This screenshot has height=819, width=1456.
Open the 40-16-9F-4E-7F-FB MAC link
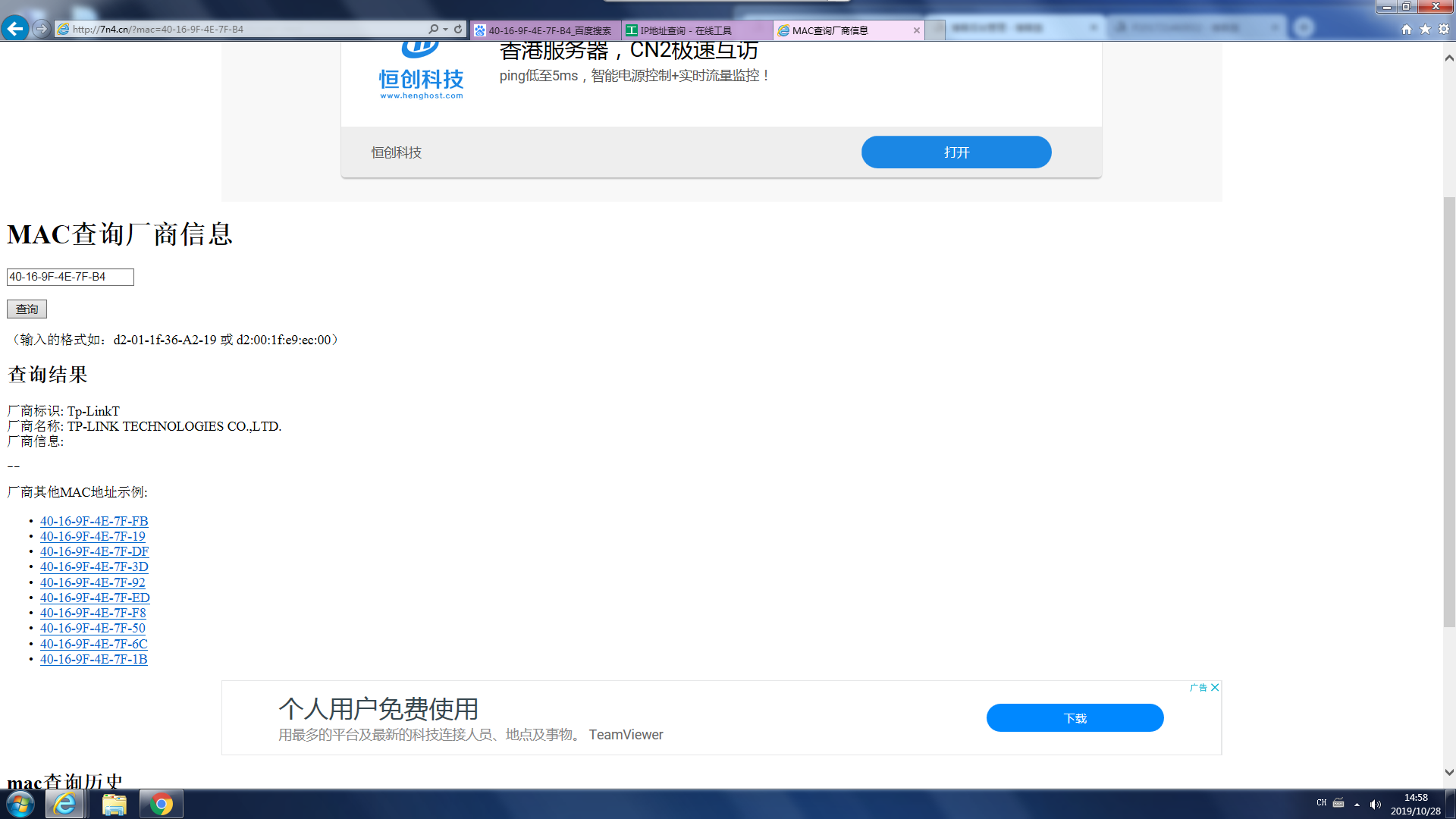pyautogui.click(x=94, y=521)
